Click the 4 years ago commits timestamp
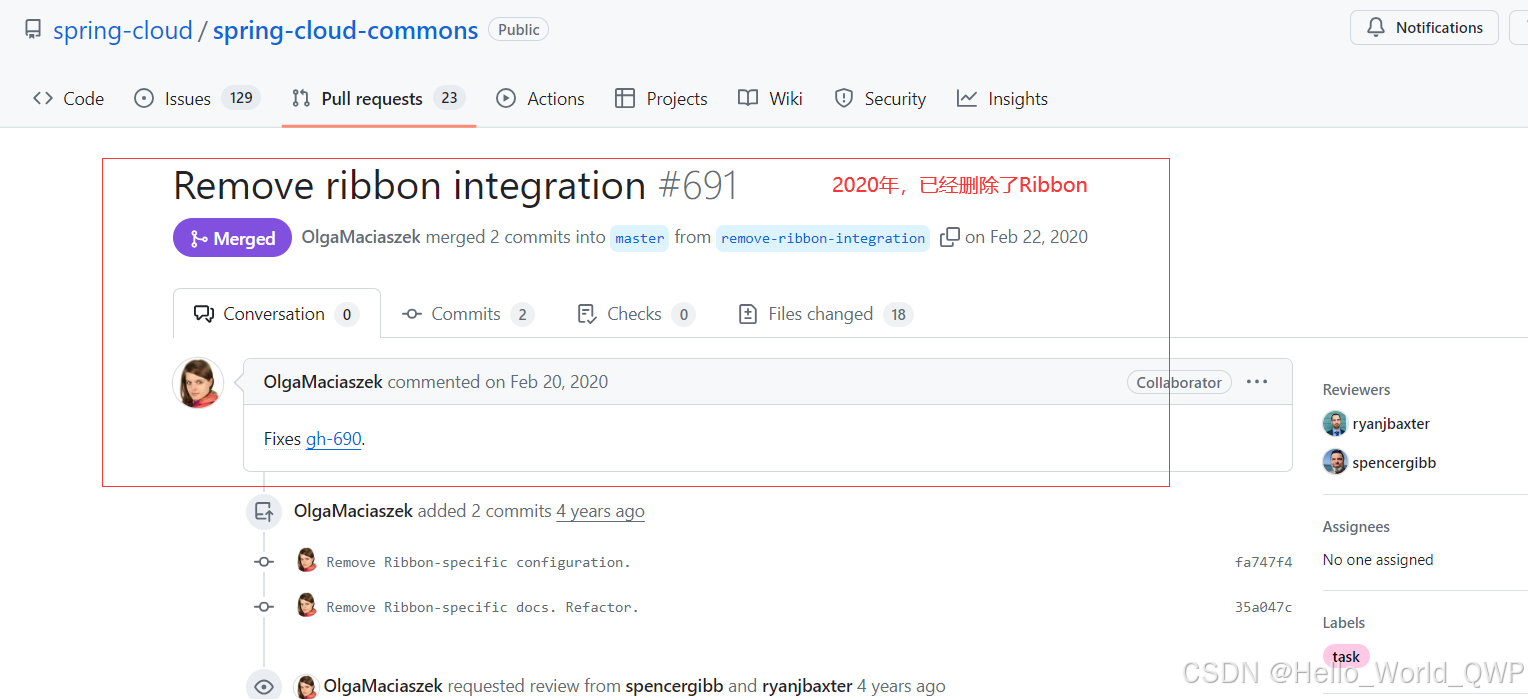This screenshot has width=1528, height=699. (x=600, y=511)
